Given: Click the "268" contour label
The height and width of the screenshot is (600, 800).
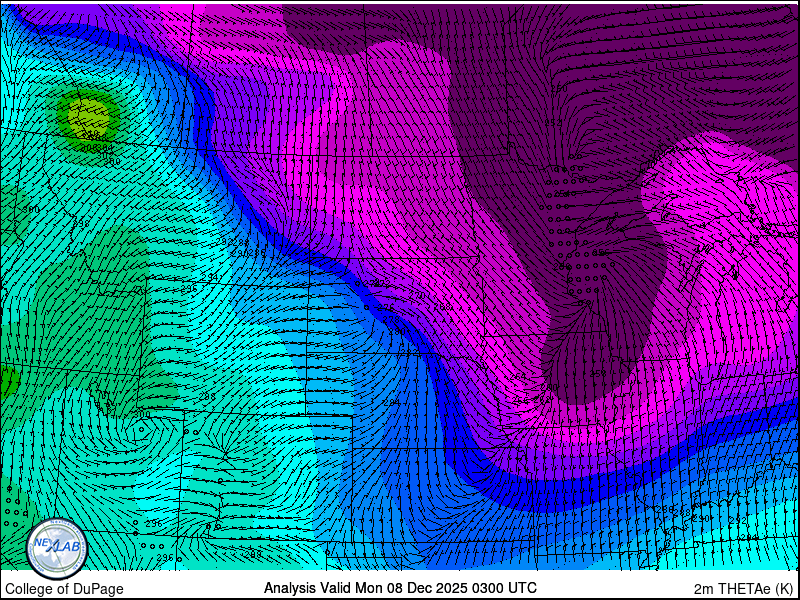Looking at the screenshot, I should tap(442, 306).
